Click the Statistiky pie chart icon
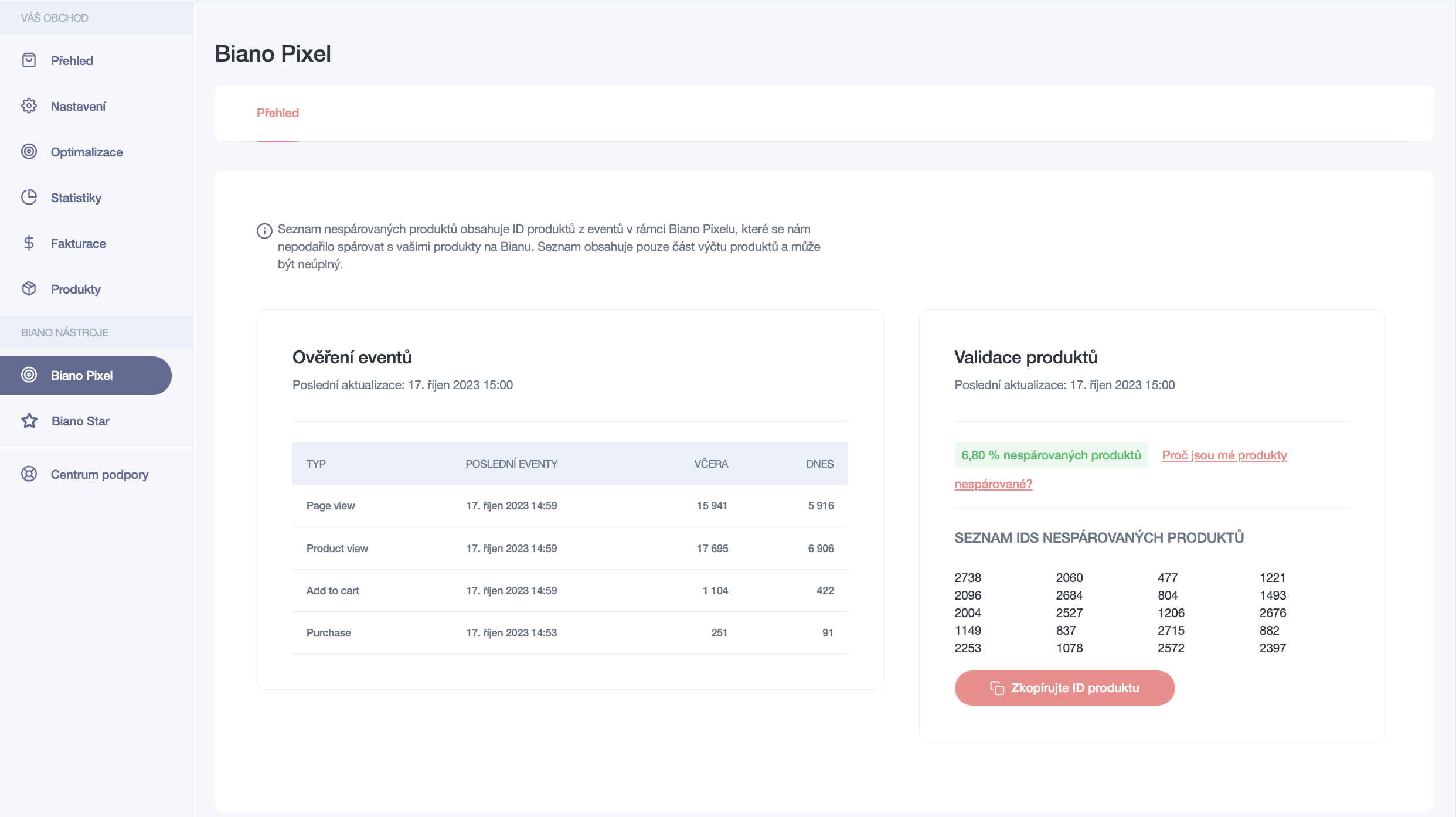The height and width of the screenshot is (817, 1456). coord(29,198)
